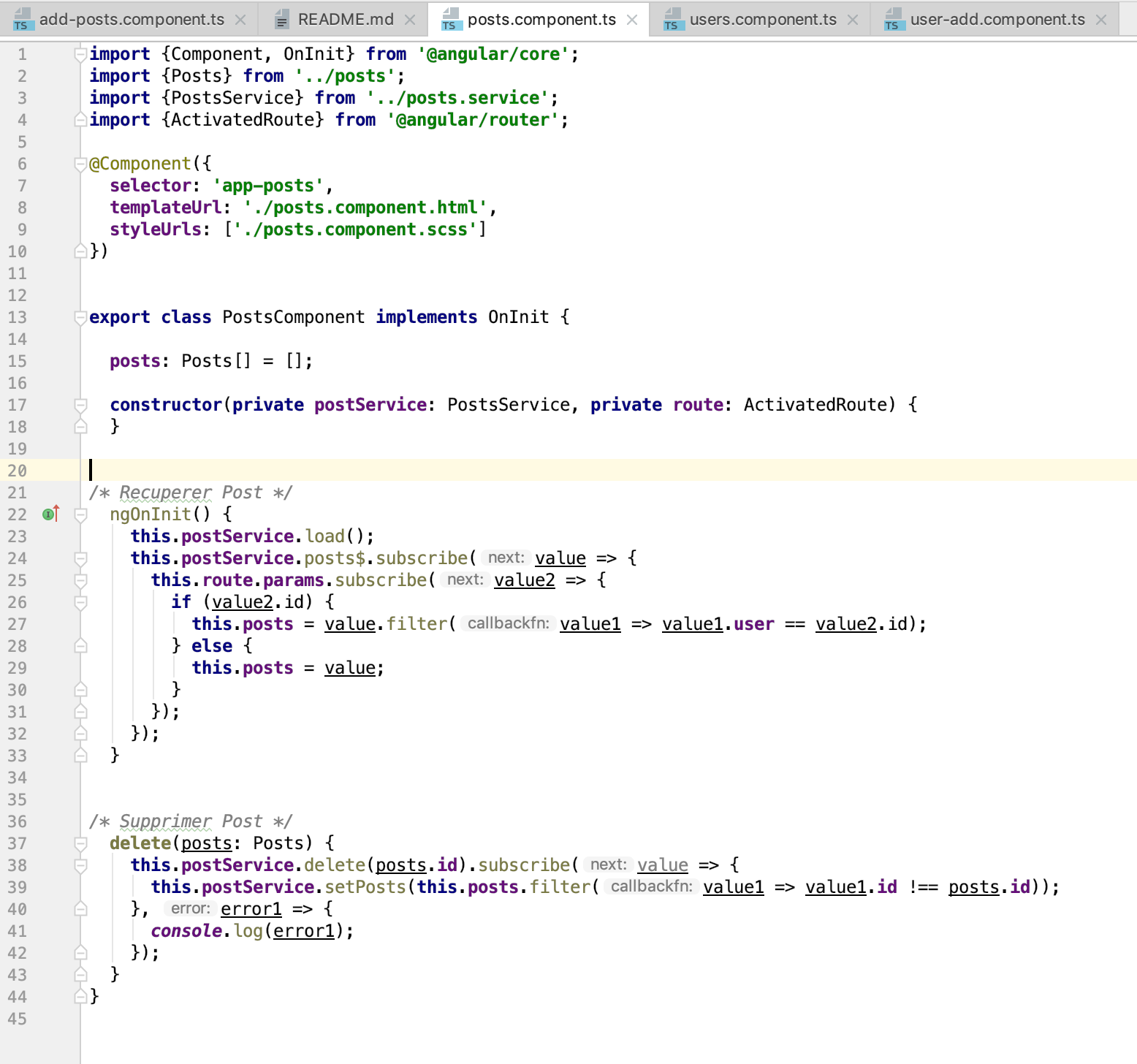Click the TypeScript icon on posts.component.ts tab
The height and width of the screenshot is (1064, 1137).
point(451,19)
